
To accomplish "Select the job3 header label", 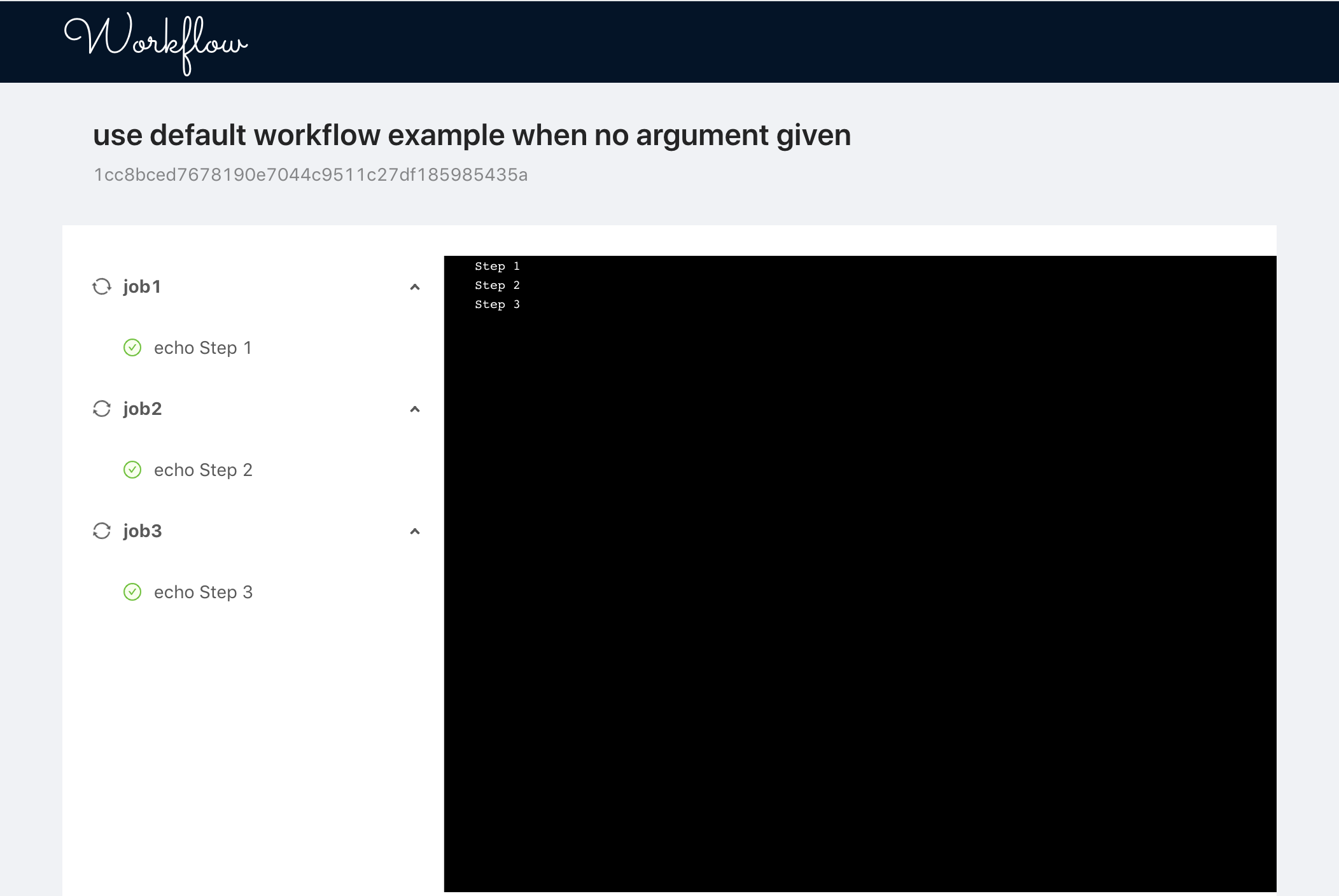I will (143, 531).
